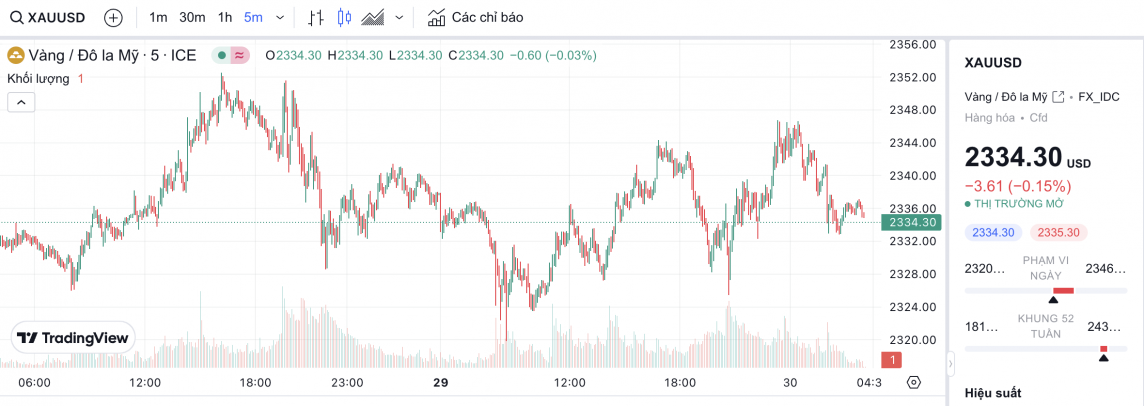
Task: Collapse the indicator legend with chevron
Action: [x=21, y=101]
